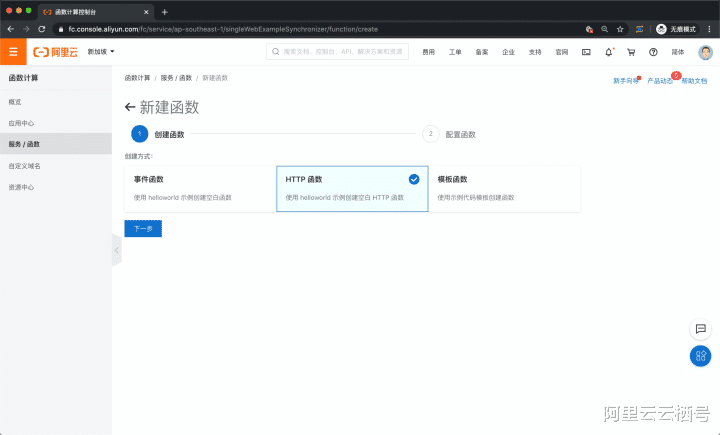Click the search magnifier icon

click(276, 52)
